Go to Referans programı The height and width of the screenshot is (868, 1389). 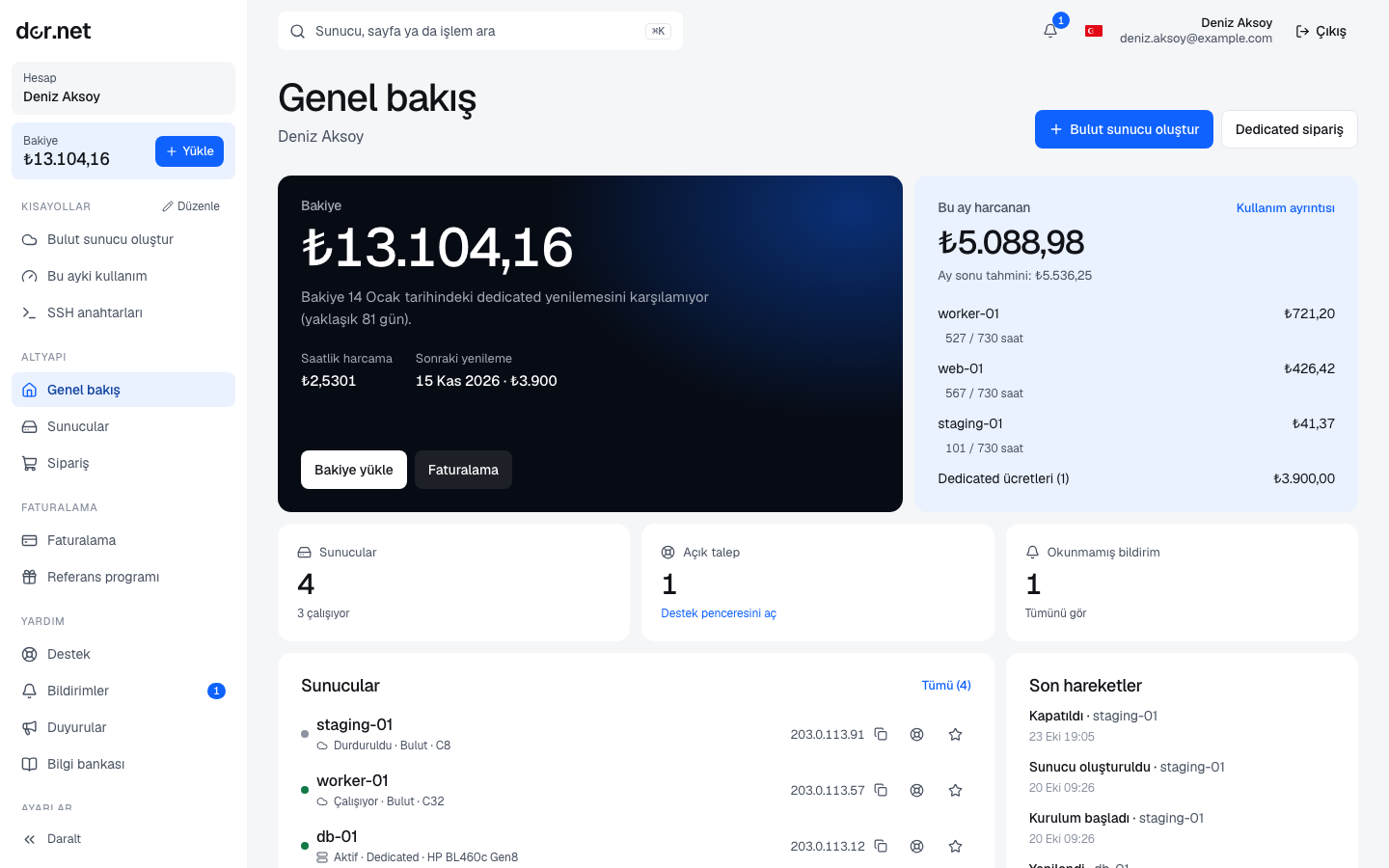(x=123, y=577)
